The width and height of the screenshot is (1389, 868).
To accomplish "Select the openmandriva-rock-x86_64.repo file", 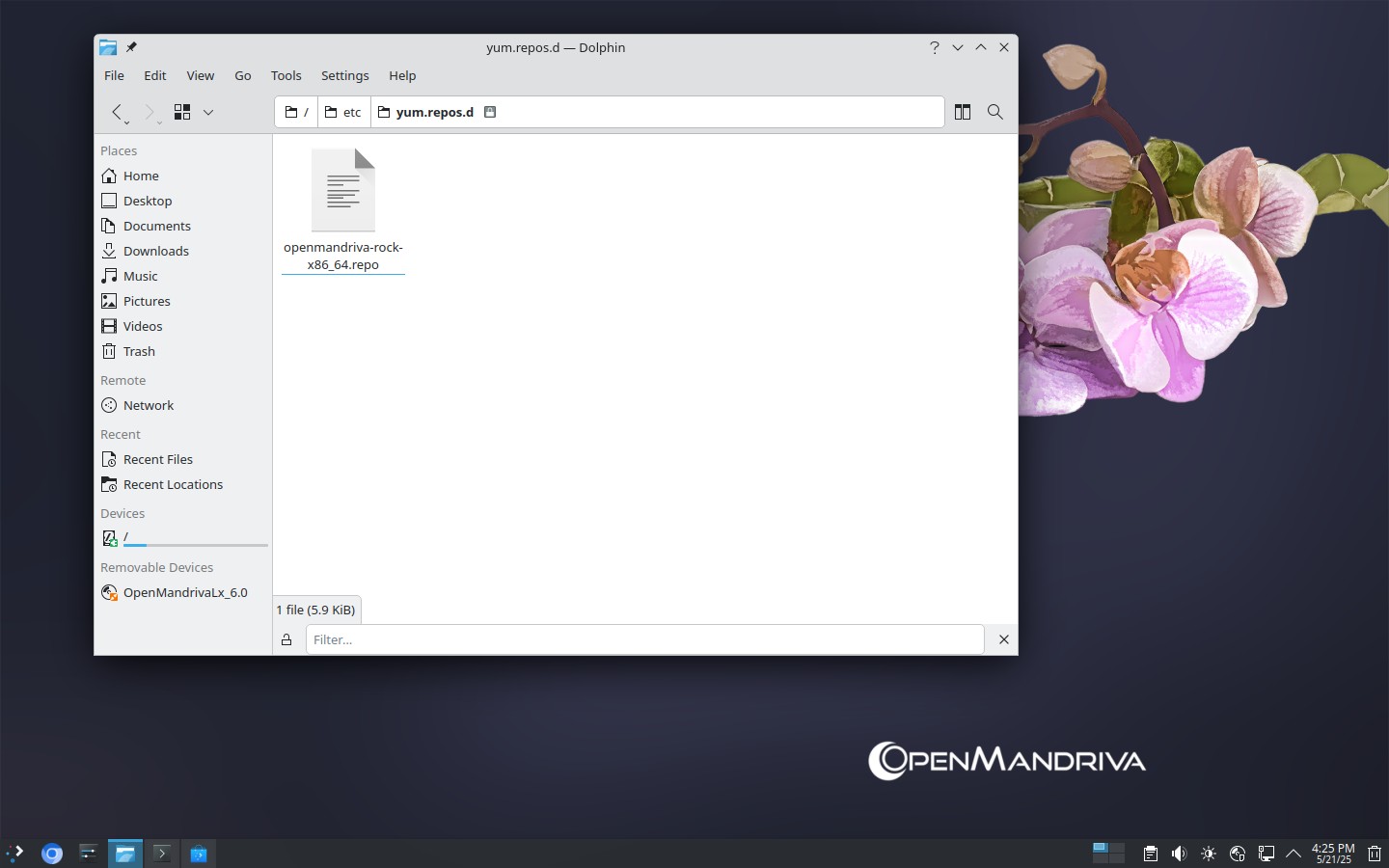I will pos(343,210).
